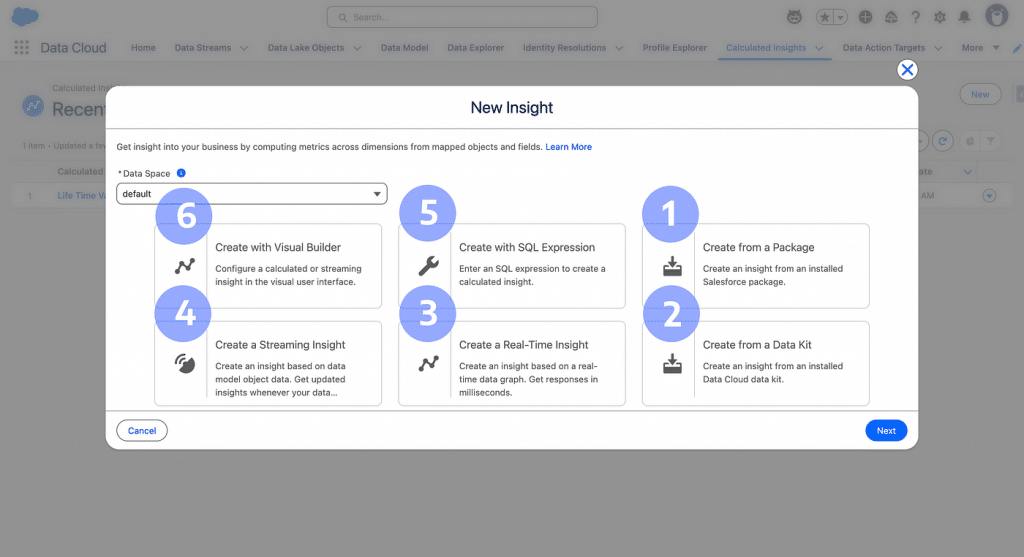Close the New Insight dialog with X
The image size is (1024, 557).
coord(907,70)
